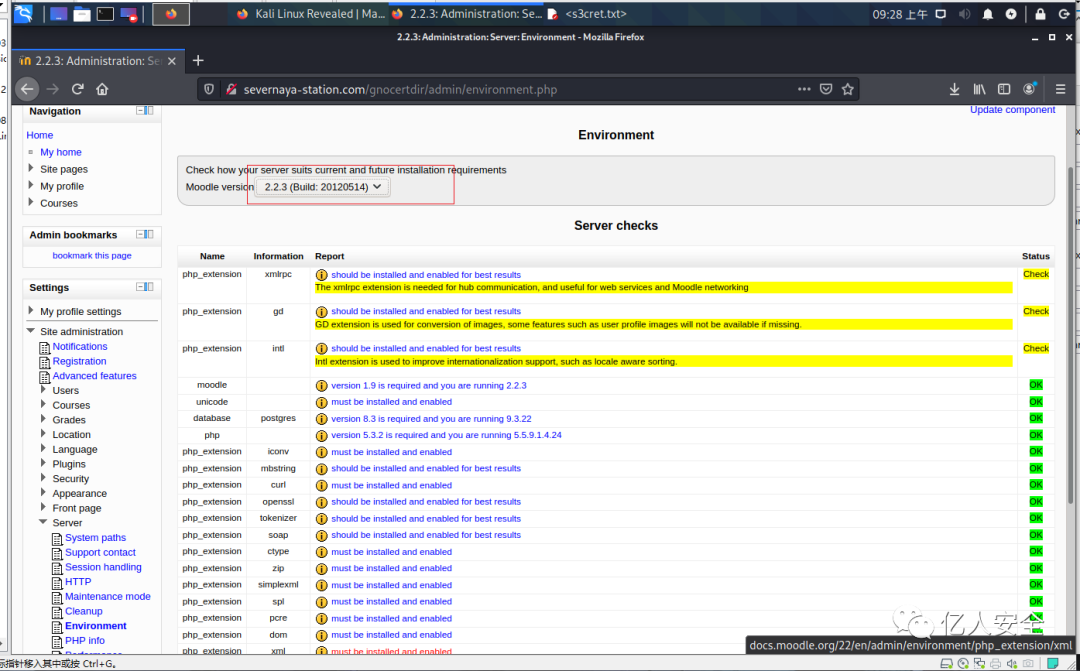Click the notifications bell in panel
The image size is (1080, 671).
pyautogui.click(x=988, y=14)
